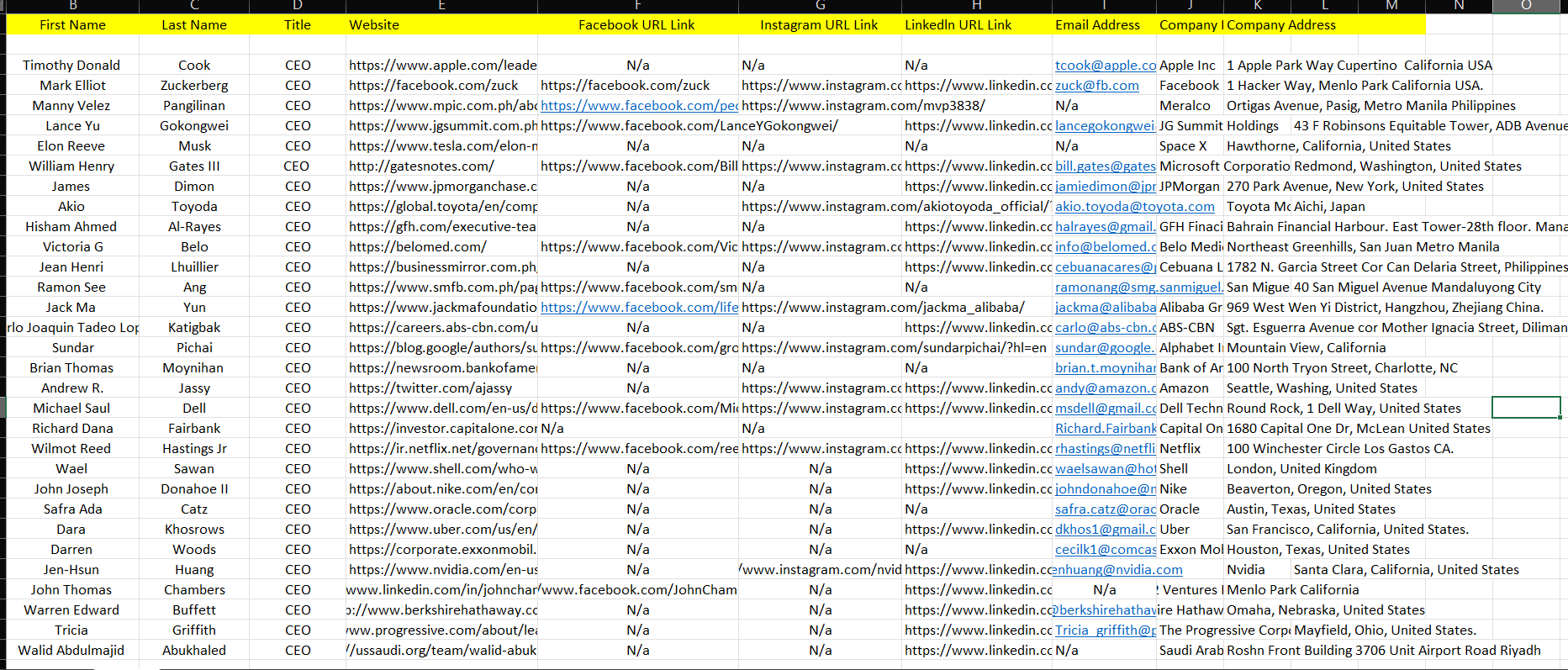Screen dimensions: 1568x670
Task: Open the cebuanacares@ email link
Action: coord(1105,266)
